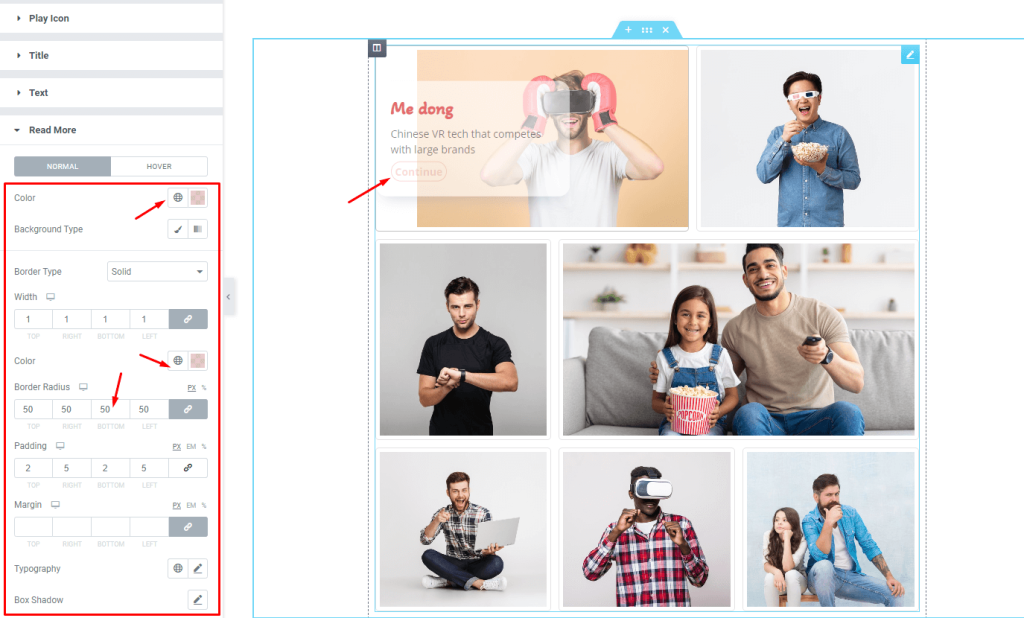Viewport: 1024px width, 618px height.
Task: Select percent unit for Margin
Action: coord(204,506)
